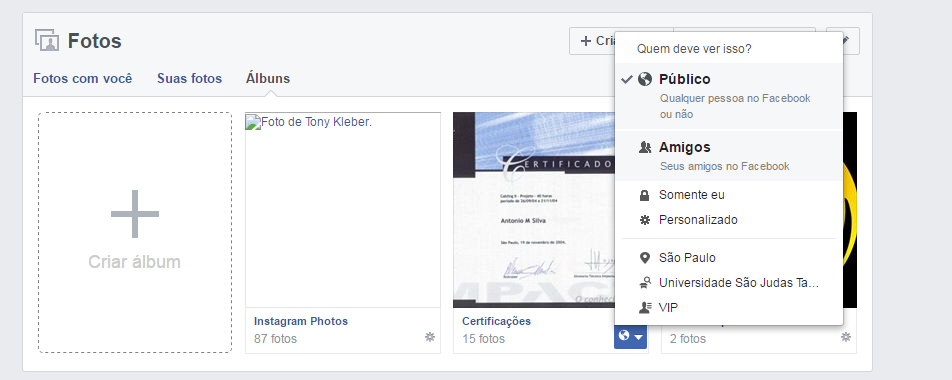Click the Criar álbum tile
The height and width of the screenshot is (380, 952).
[135, 232]
